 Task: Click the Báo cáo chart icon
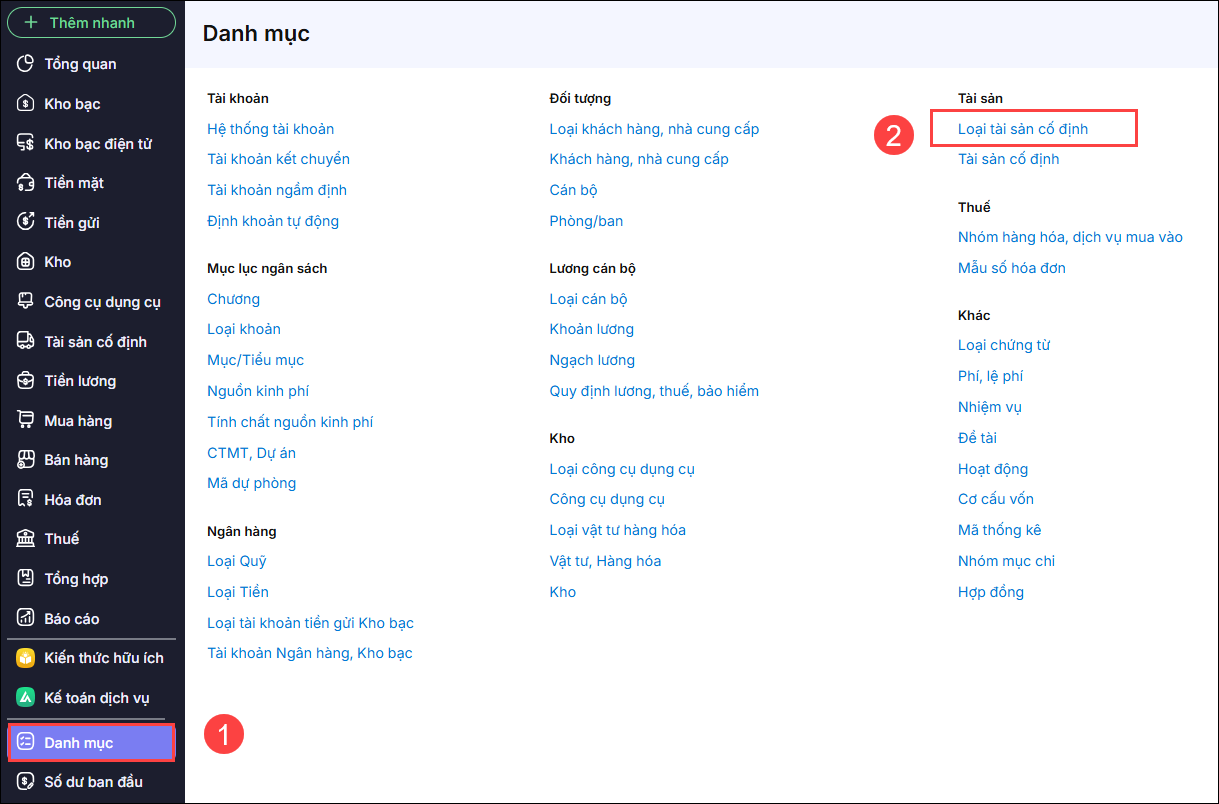(26, 619)
